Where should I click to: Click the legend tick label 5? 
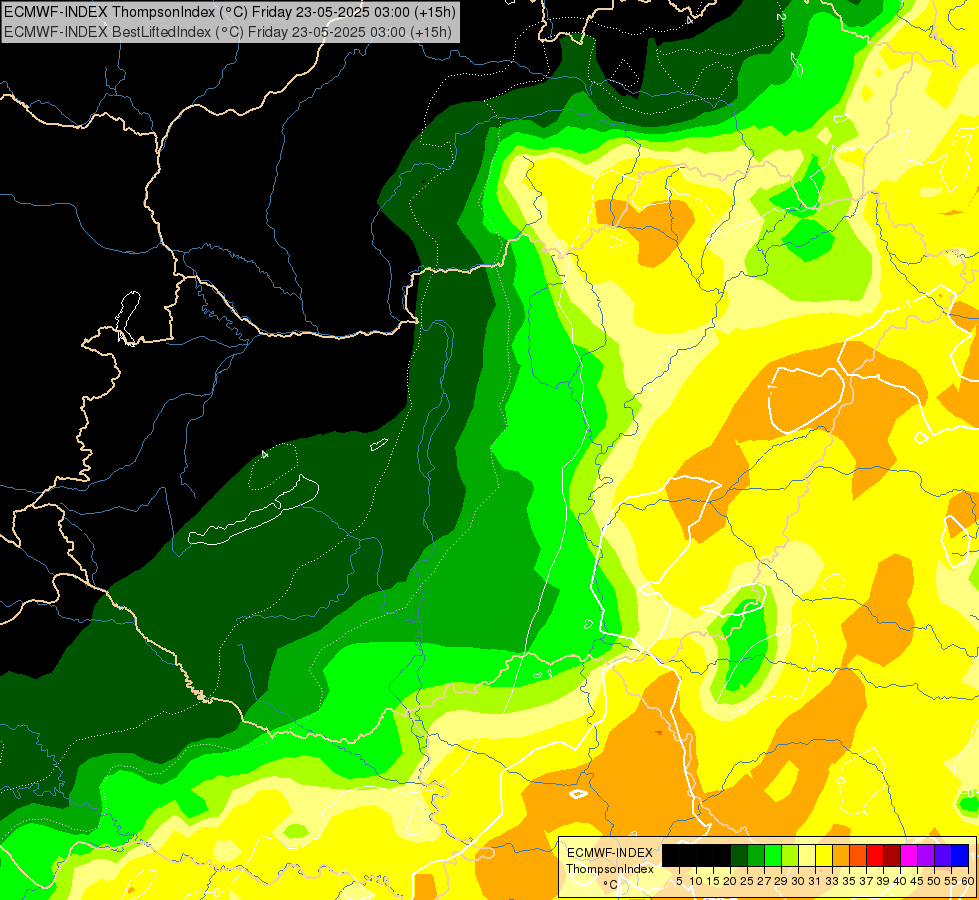[679, 881]
